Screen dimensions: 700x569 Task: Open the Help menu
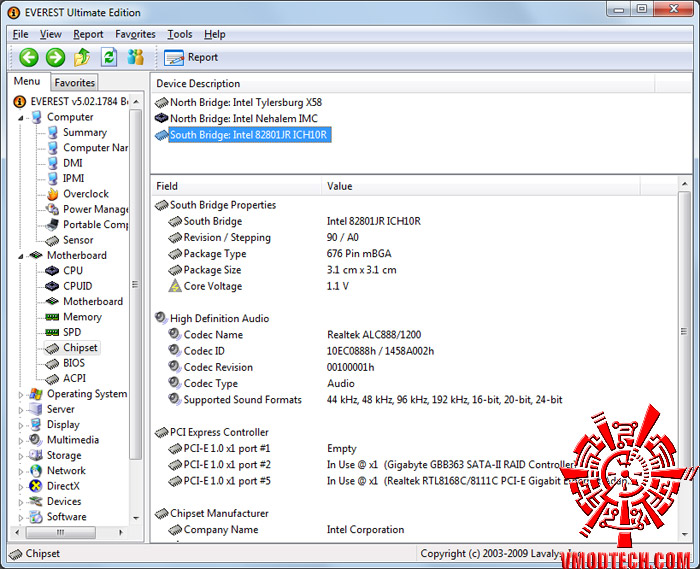tap(215, 34)
